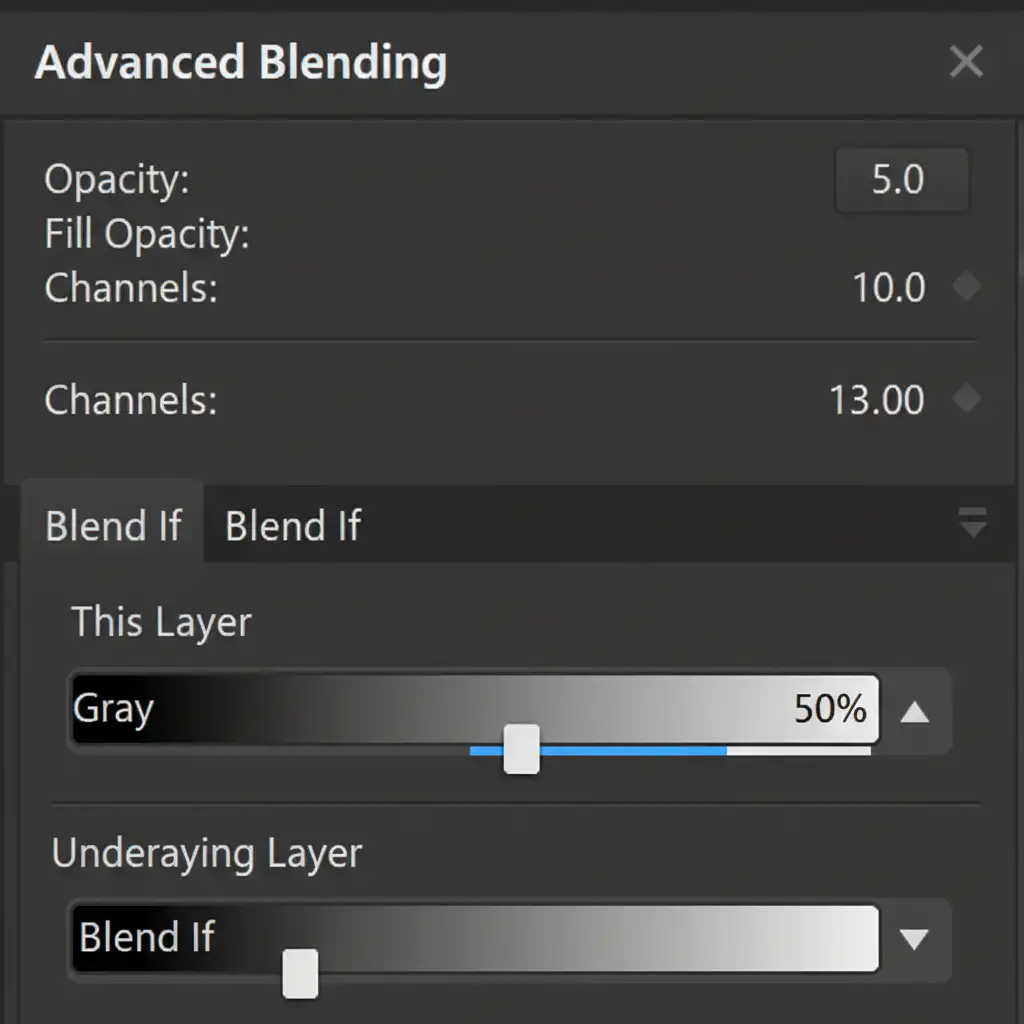This screenshot has width=1024, height=1024.
Task: Open the panel options menu icon in the tab bar
Action: tap(972, 522)
